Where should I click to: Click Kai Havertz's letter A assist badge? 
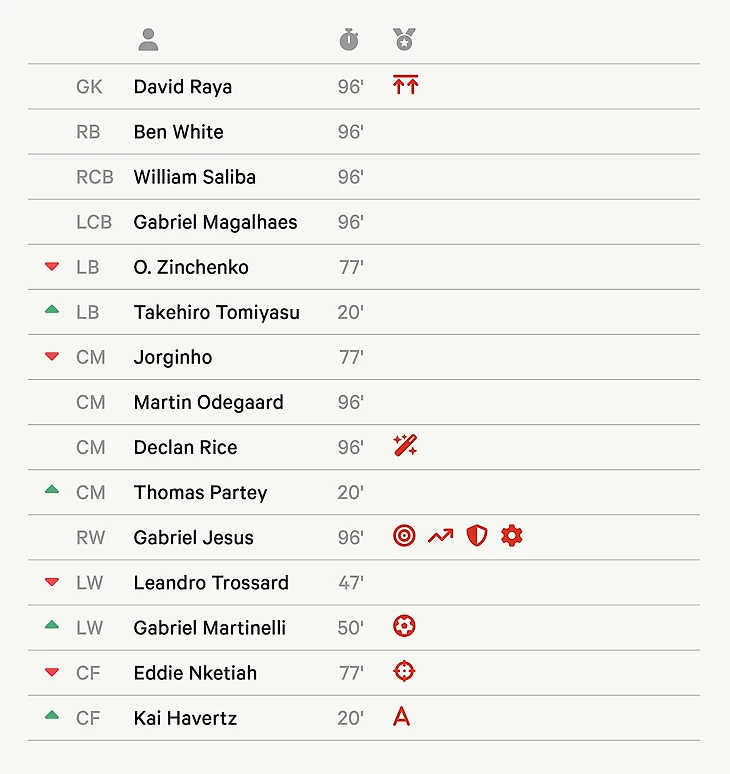pos(402,716)
